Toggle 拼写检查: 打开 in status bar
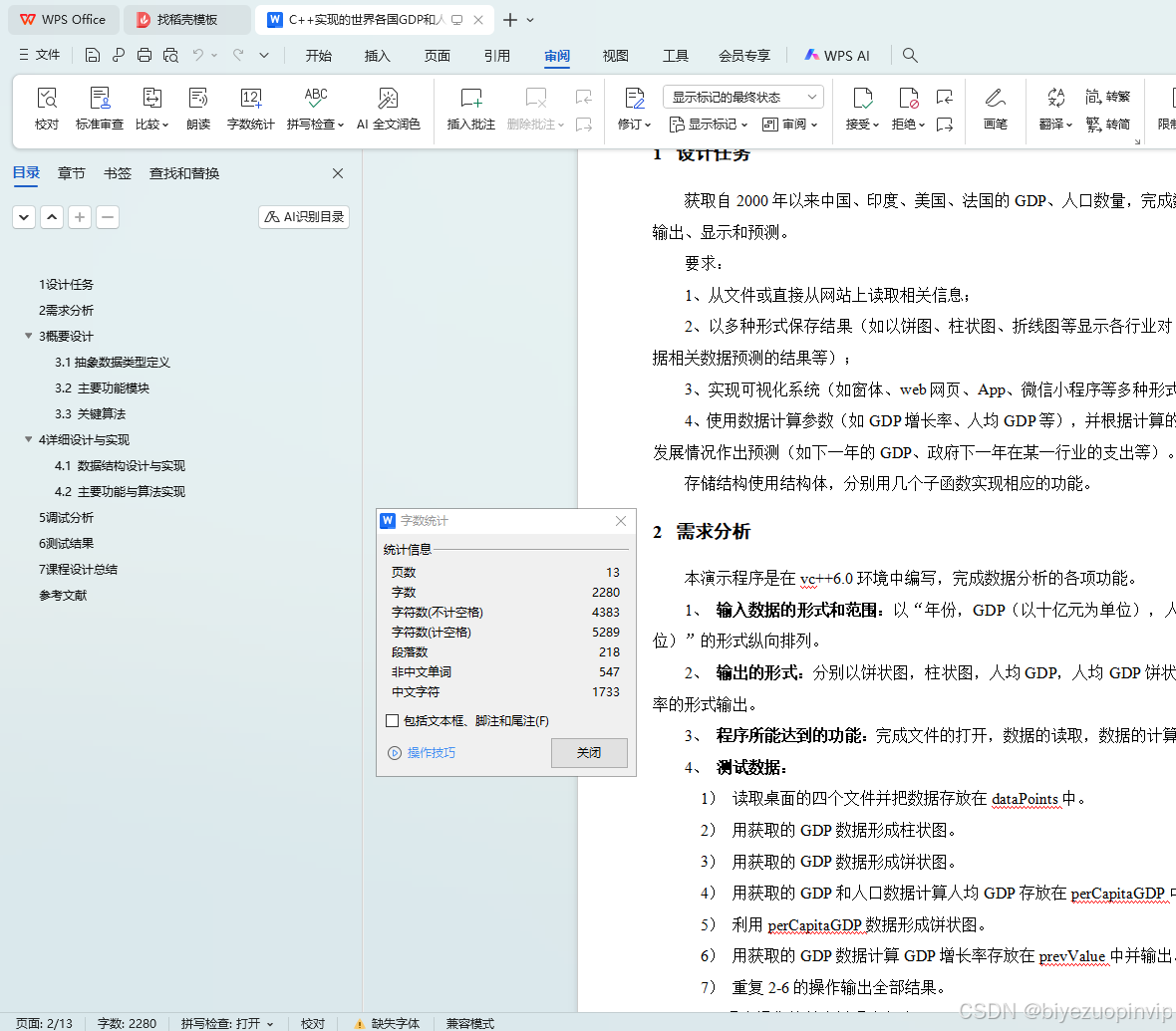Image resolution: width=1176 pixels, height=1031 pixels. (x=227, y=1023)
